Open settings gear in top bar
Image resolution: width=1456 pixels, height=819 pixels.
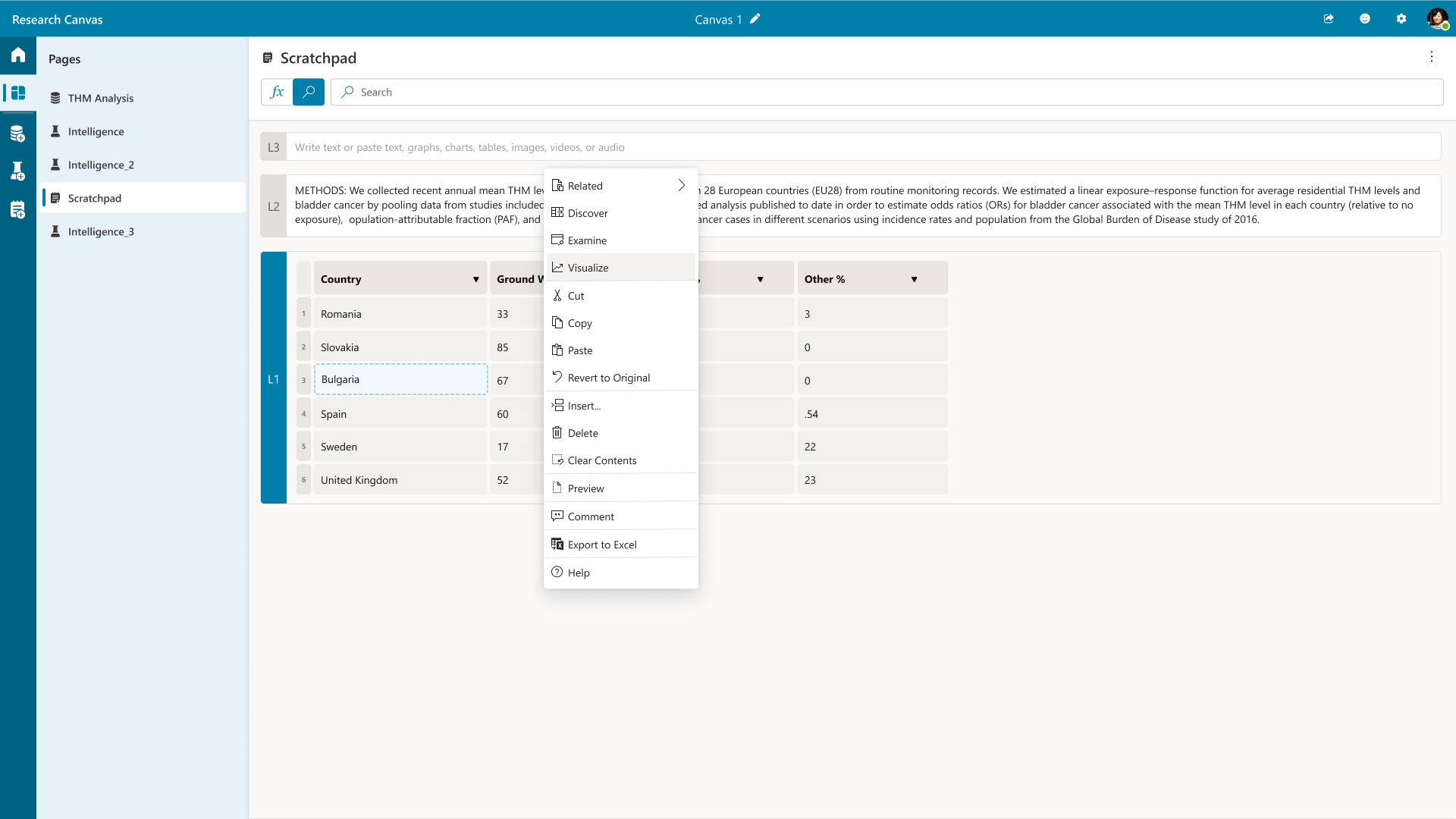click(x=1401, y=19)
